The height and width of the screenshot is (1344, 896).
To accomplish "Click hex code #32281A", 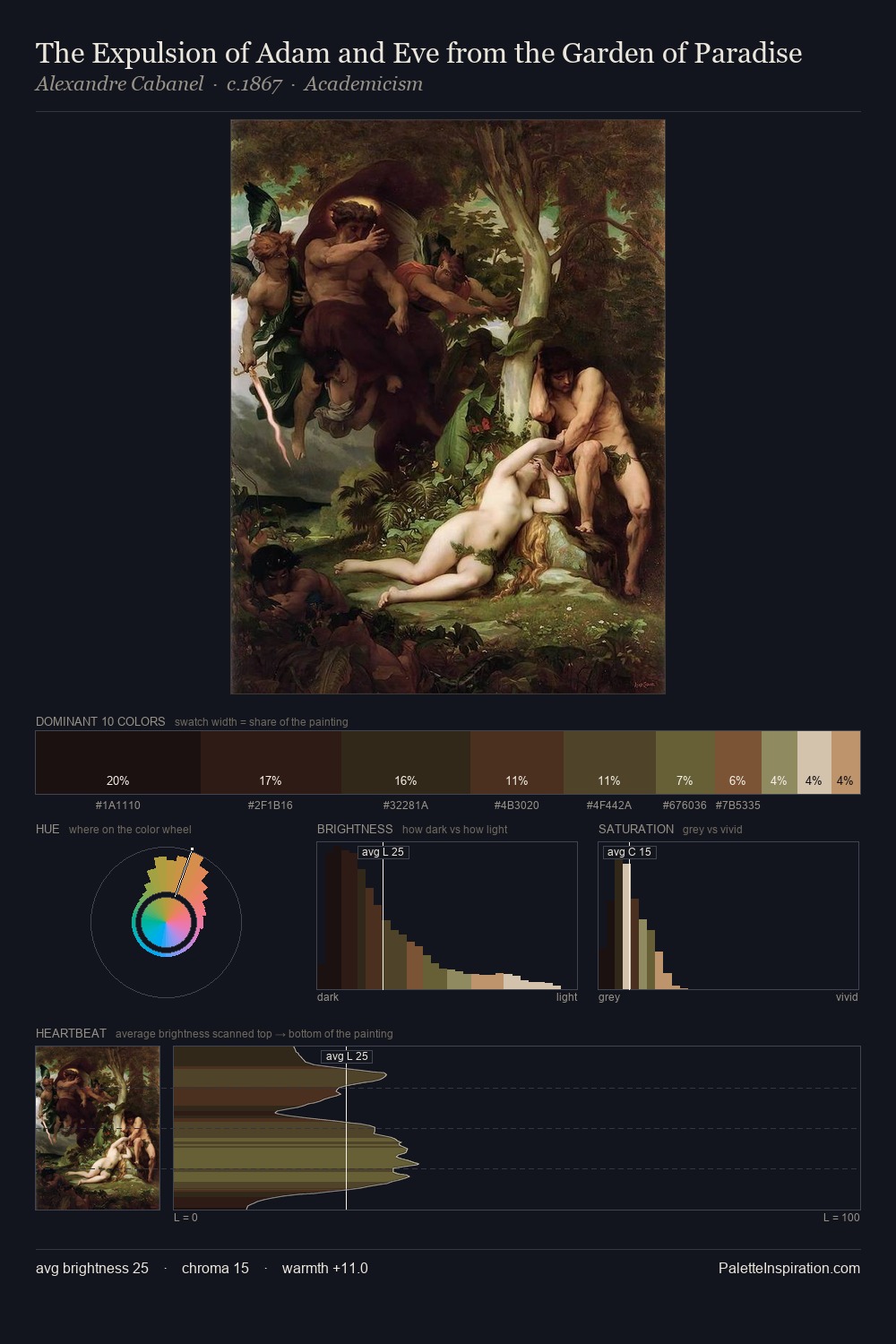I will (406, 806).
